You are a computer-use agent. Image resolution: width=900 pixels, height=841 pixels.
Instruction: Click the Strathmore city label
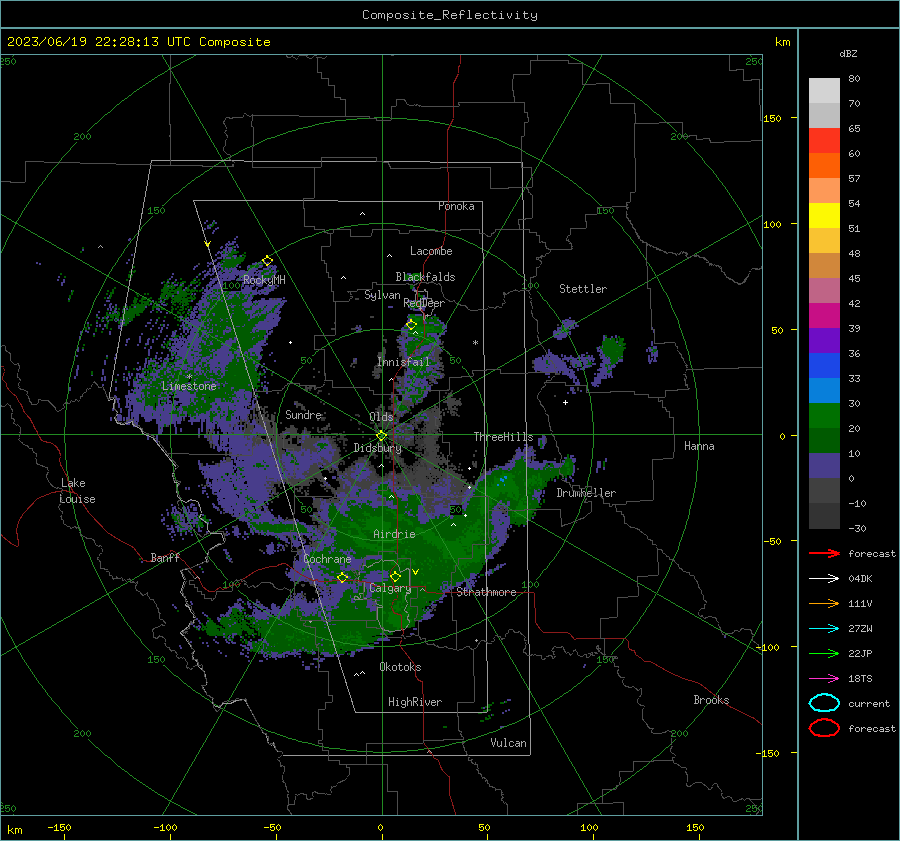point(486,592)
